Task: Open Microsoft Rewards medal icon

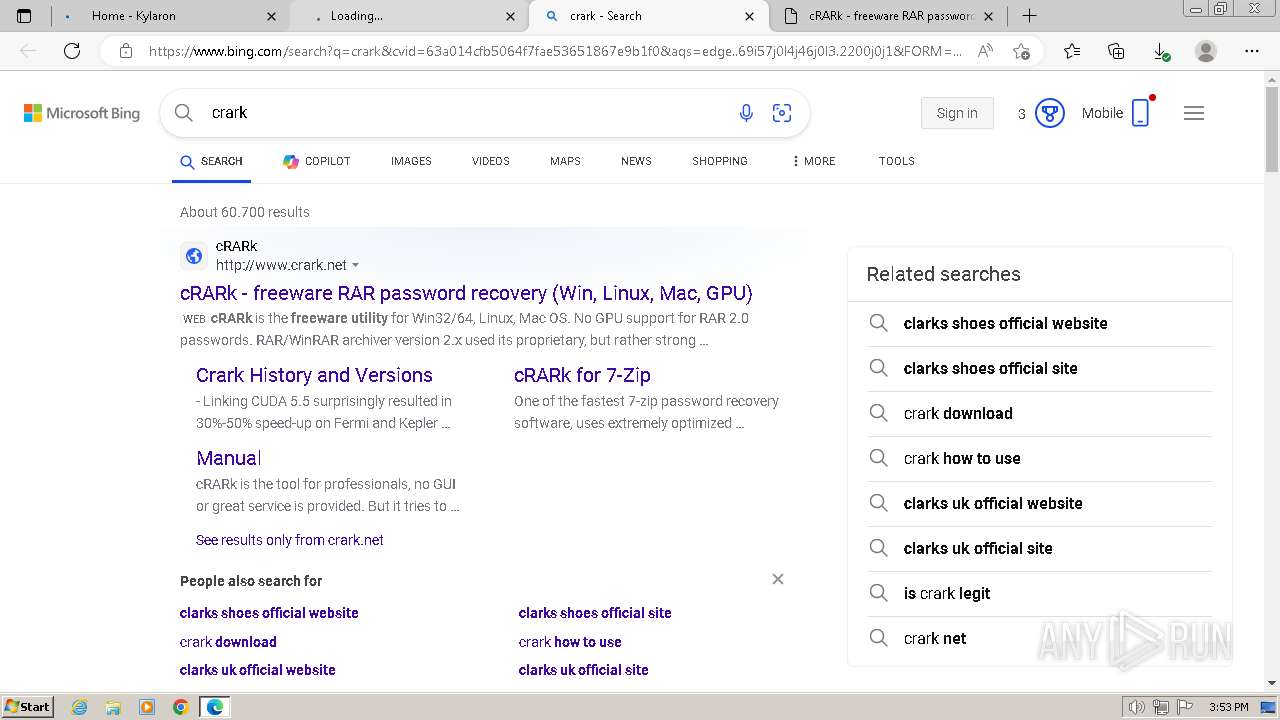Action: pos(1049,113)
